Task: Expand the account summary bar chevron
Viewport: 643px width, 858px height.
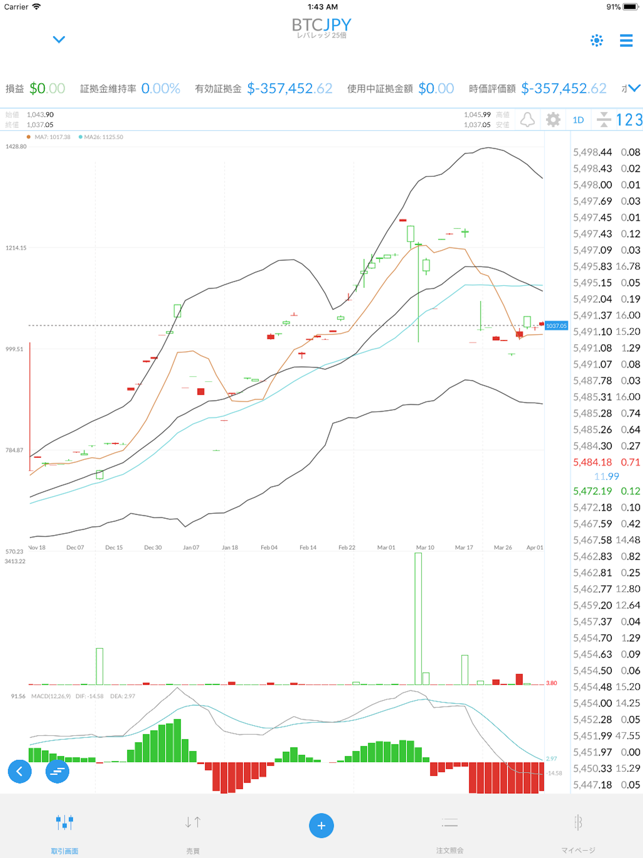Action: click(x=632, y=88)
